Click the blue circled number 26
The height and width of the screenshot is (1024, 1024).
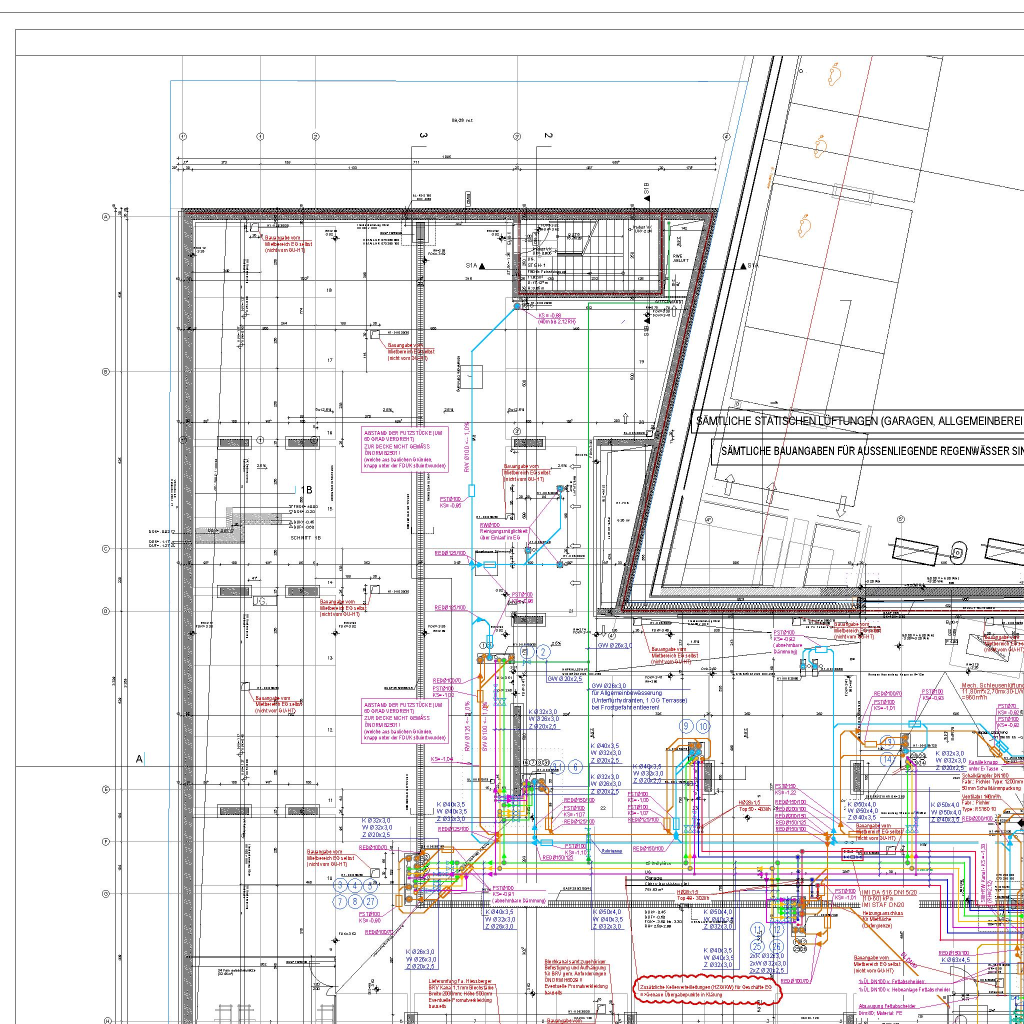point(776,945)
